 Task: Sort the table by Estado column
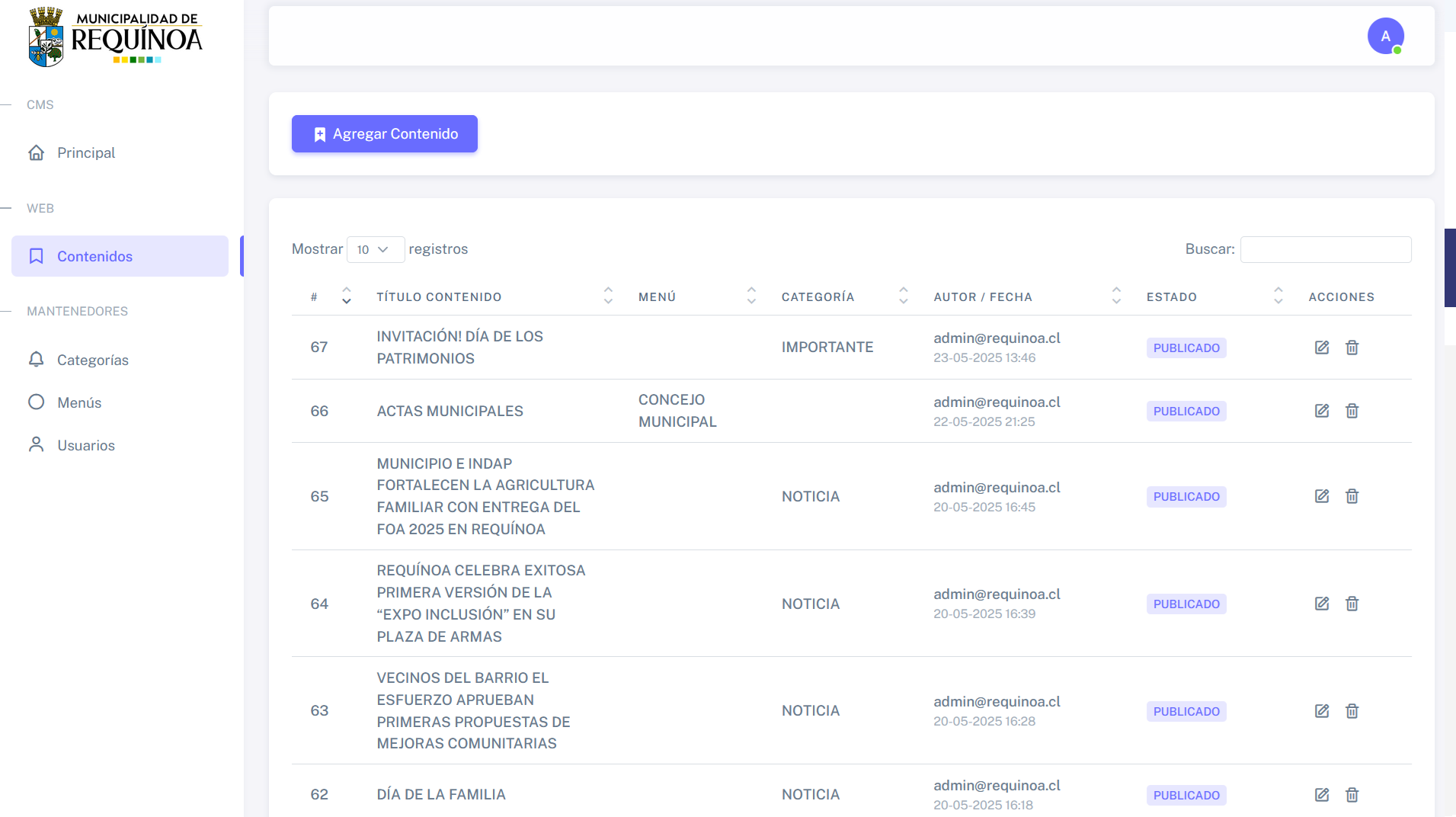tap(1171, 297)
